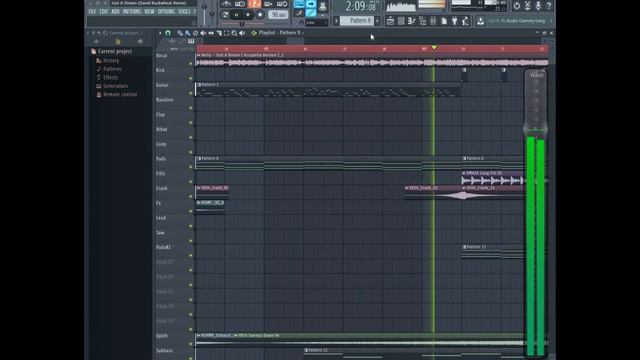
Task: Click the record button
Action: 260,15
